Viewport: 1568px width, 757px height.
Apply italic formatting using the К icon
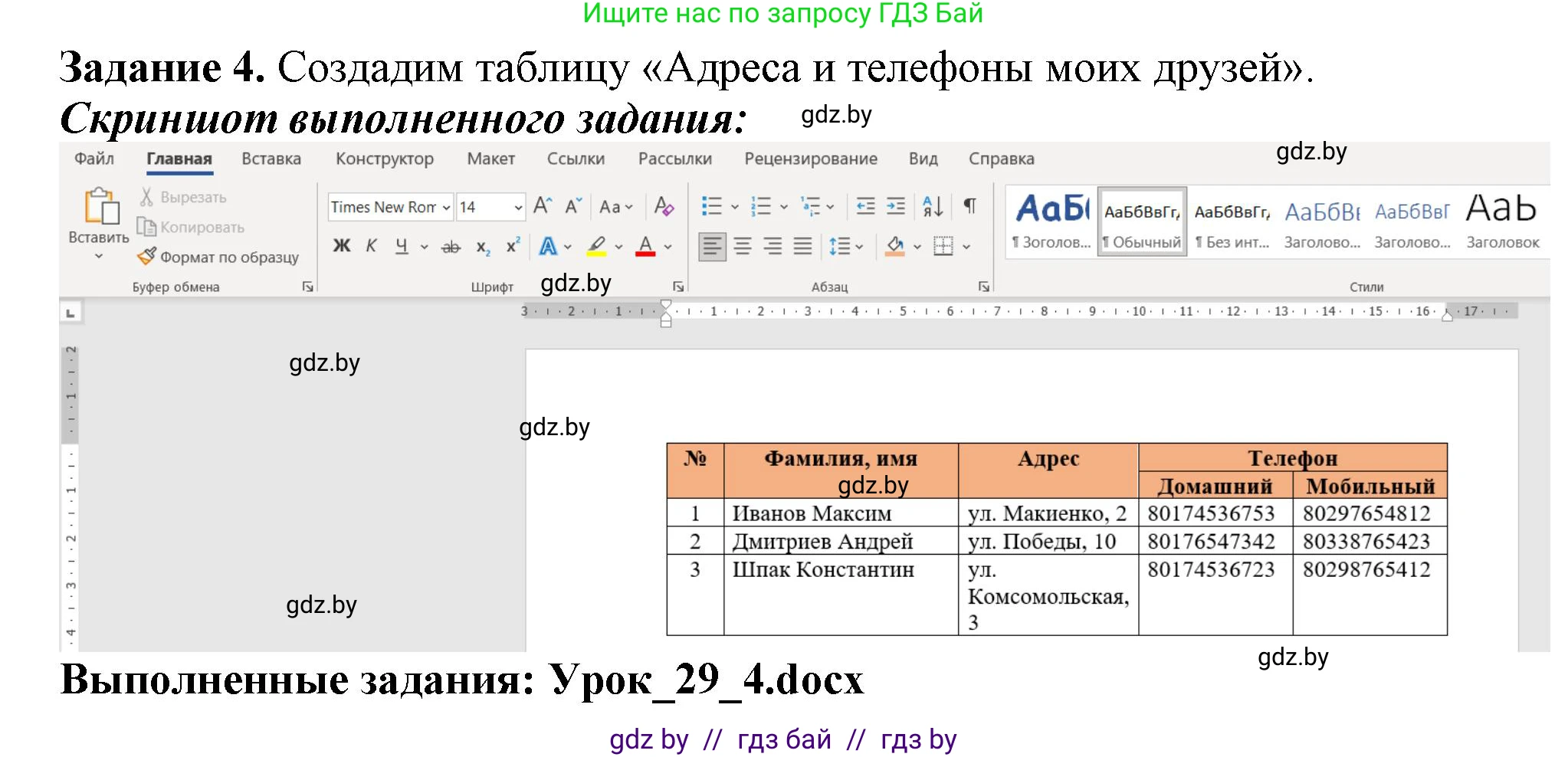click(372, 246)
